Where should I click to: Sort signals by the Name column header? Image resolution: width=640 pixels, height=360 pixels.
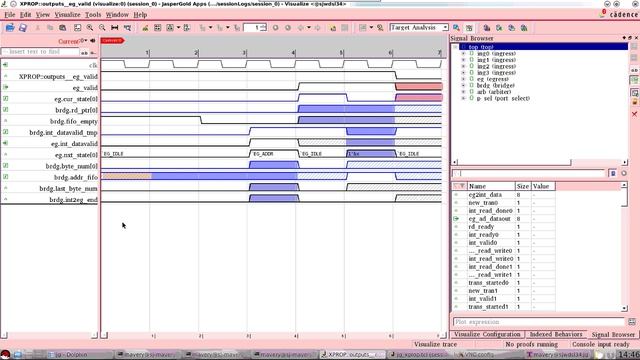coord(491,186)
